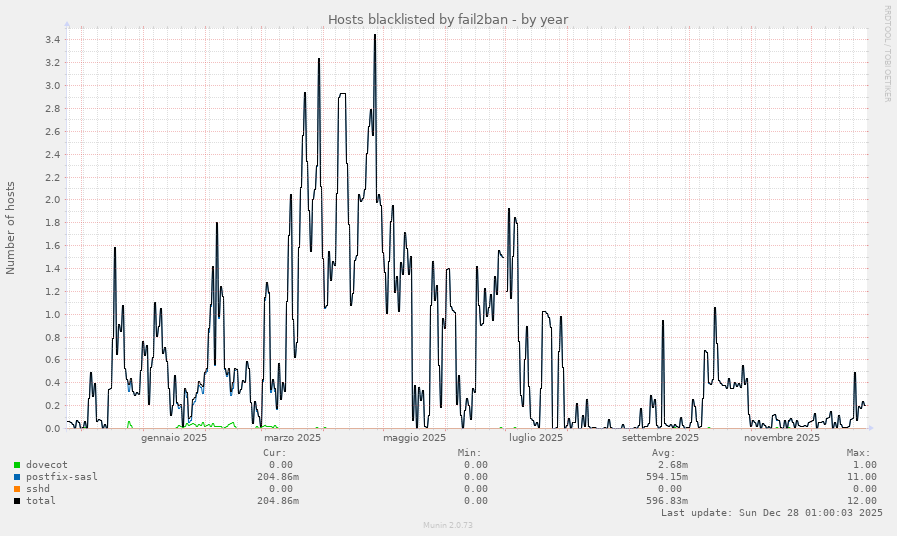Viewport: 897px width, 536px height.
Task: Click the black total legend swatch
Action: click(x=17, y=501)
